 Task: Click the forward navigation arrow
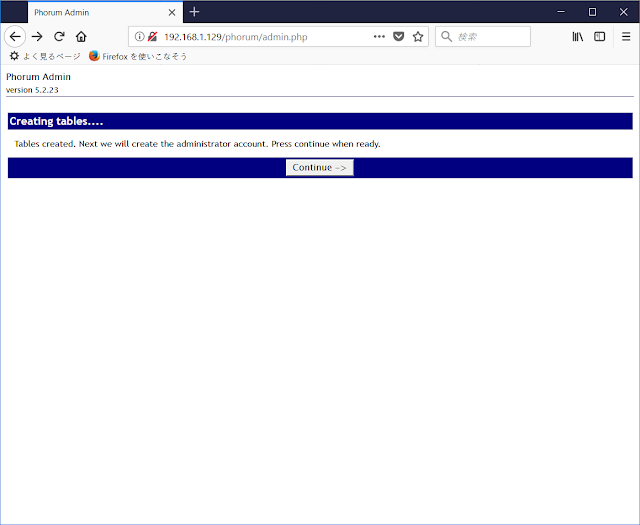37,37
